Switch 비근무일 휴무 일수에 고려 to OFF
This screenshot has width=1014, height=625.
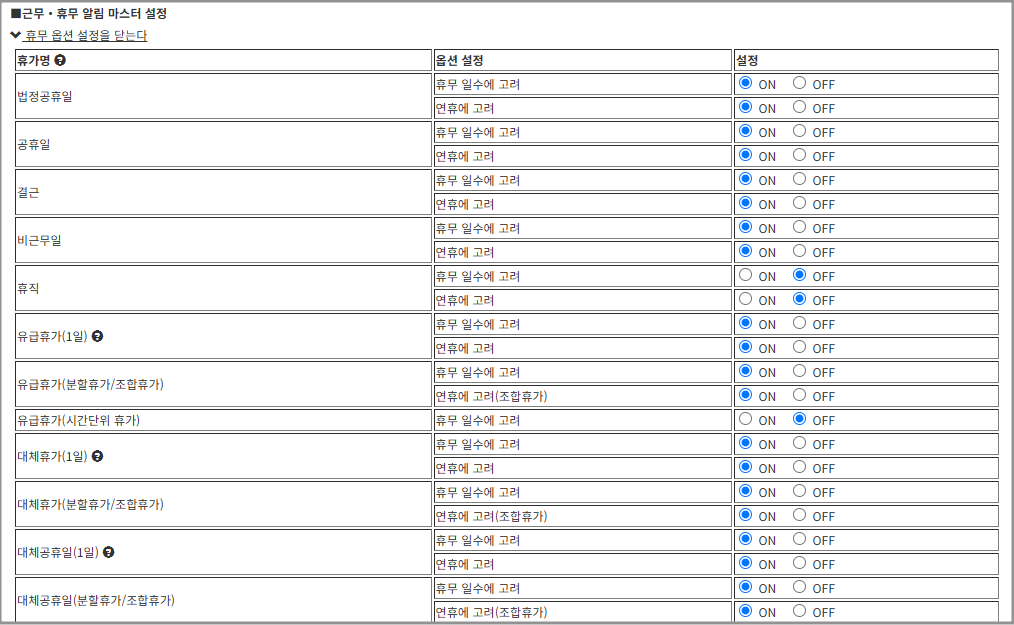(799, 227)
